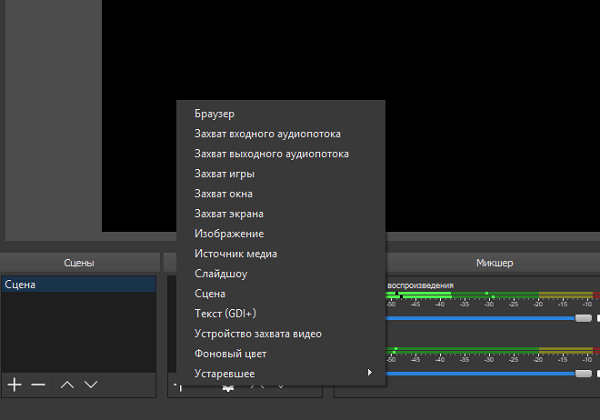The height and width of the screenshot is (420, 600).
Task: Add a Захват игры source
Action: point(224,174)
